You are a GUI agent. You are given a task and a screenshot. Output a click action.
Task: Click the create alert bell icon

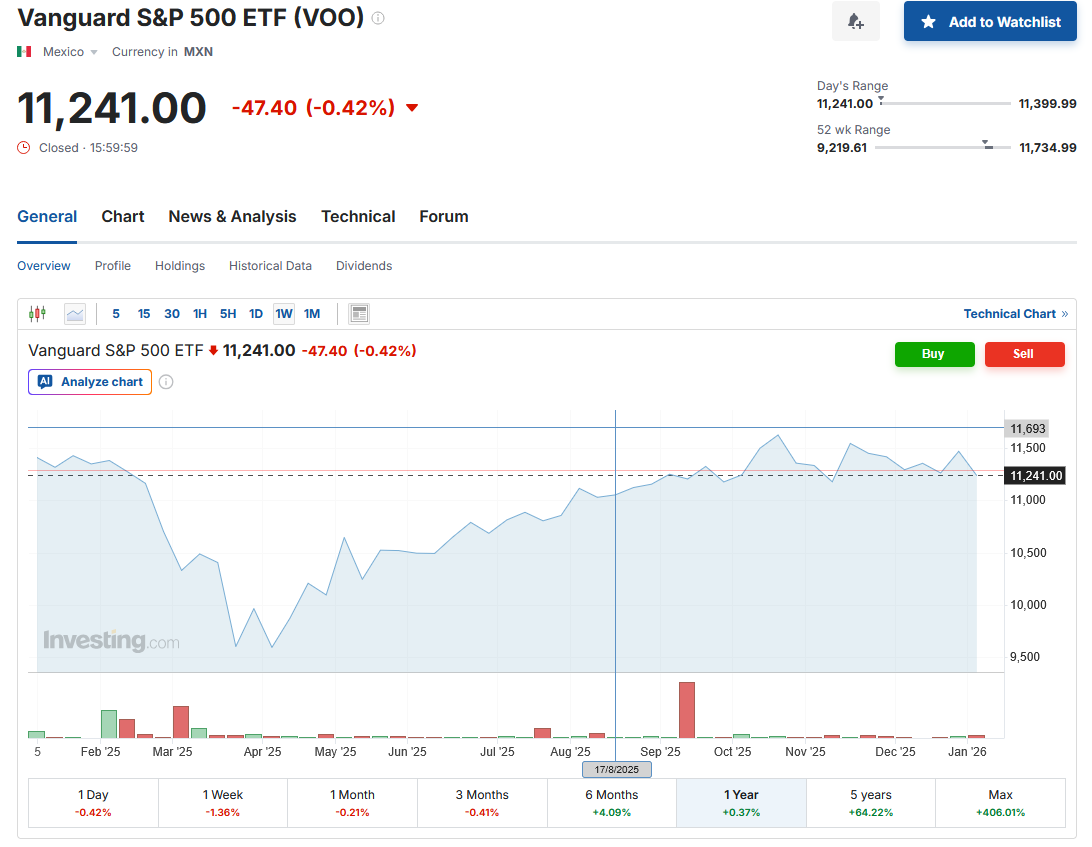point(856,22)
